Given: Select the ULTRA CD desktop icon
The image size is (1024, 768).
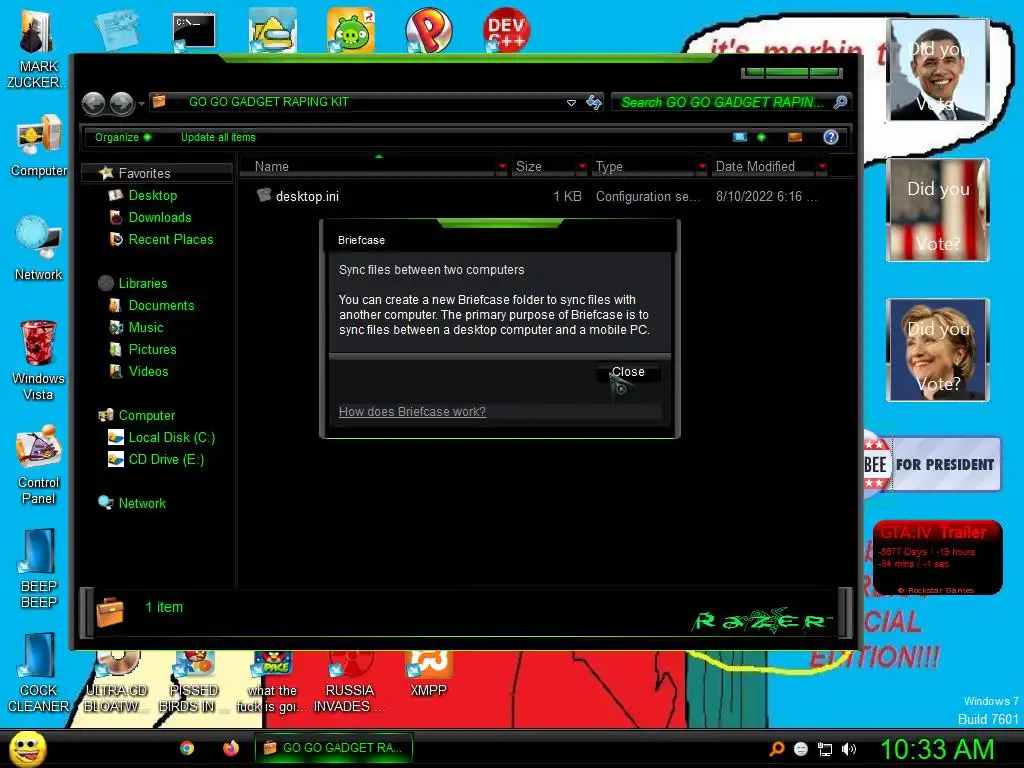Looking at the screenshot, I should [116, 682].
